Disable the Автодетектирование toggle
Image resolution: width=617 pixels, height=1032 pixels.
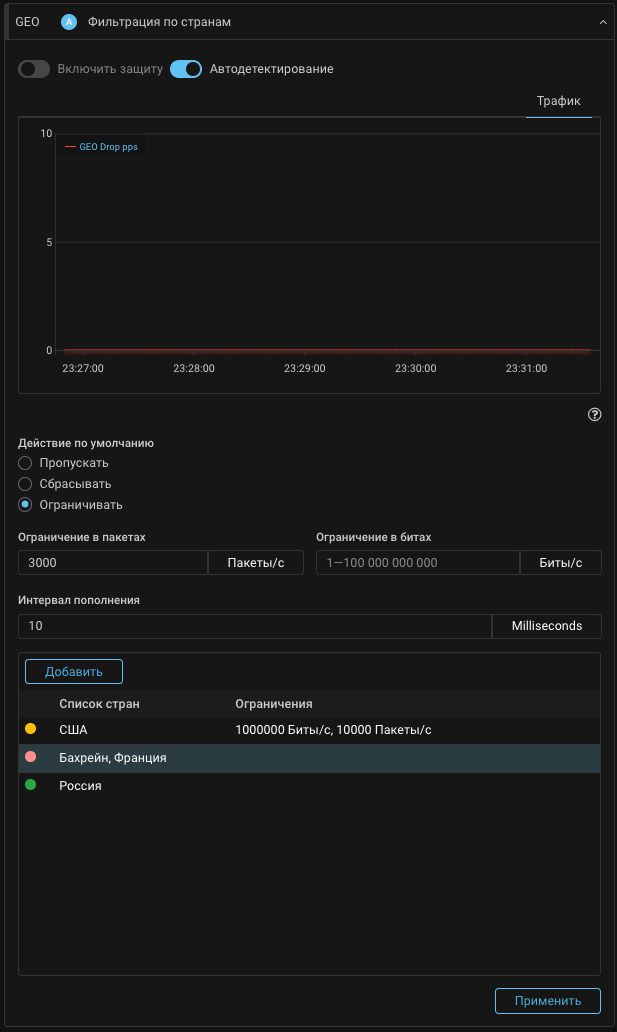click(186, 69)
